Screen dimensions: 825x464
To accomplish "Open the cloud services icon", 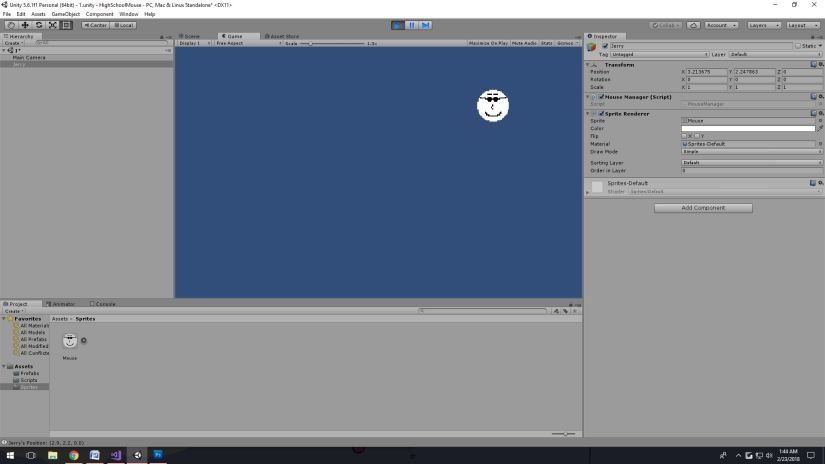I will (x=694, y=25).
